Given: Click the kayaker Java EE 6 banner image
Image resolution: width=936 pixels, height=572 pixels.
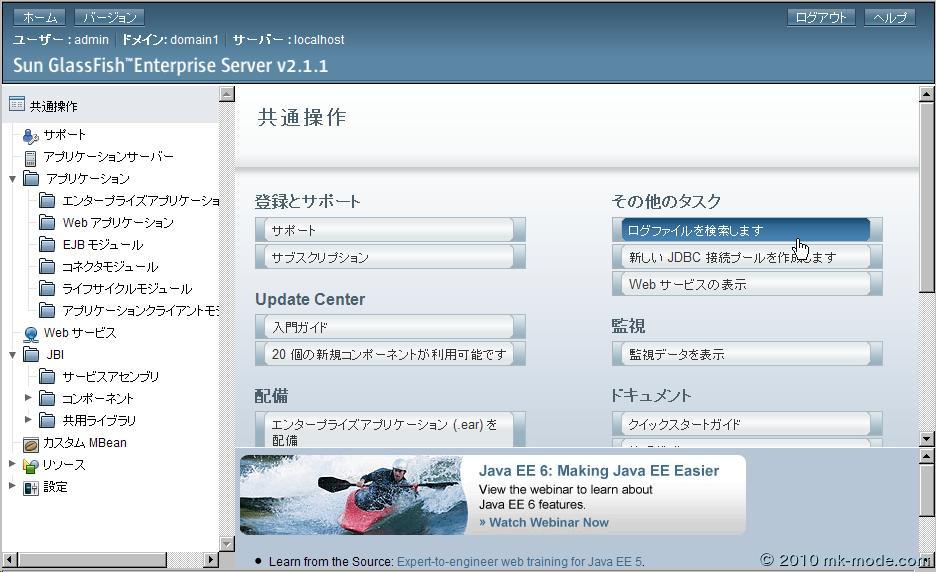Looking at the screenshot, I should pyautogui.click(x=354, y=495).
